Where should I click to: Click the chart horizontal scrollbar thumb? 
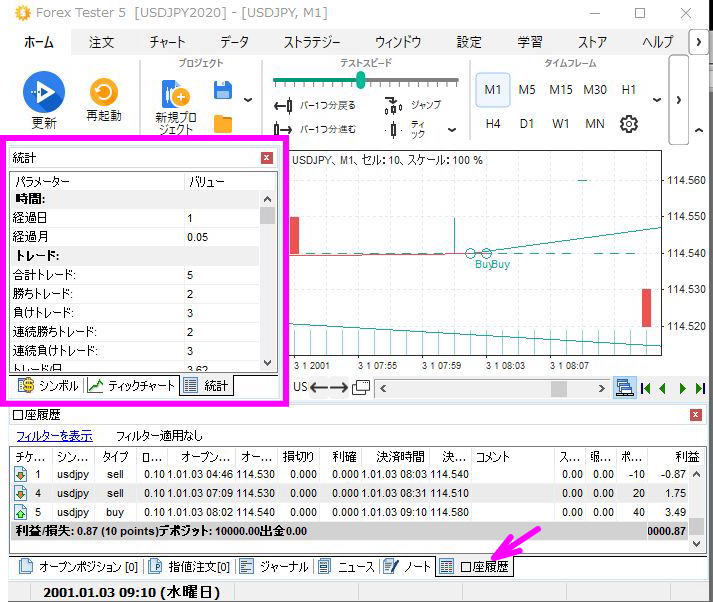[559, 389]
